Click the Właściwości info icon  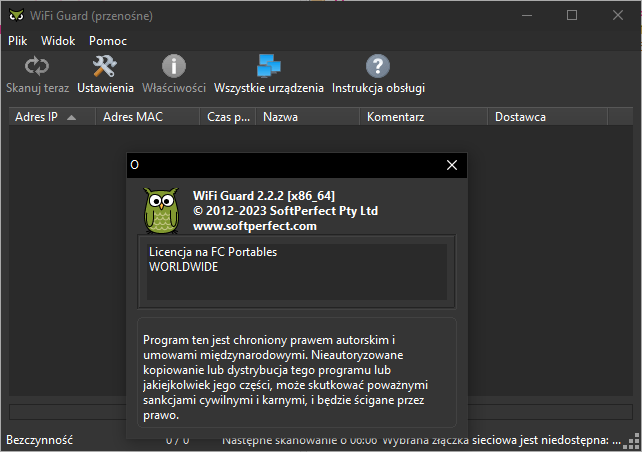tap(174, 66)
